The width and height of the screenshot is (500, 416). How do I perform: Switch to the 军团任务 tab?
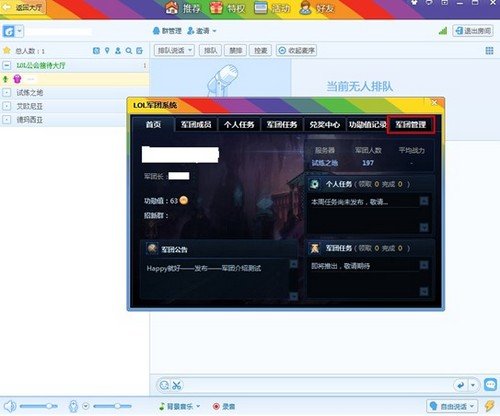tap(282, 125)
